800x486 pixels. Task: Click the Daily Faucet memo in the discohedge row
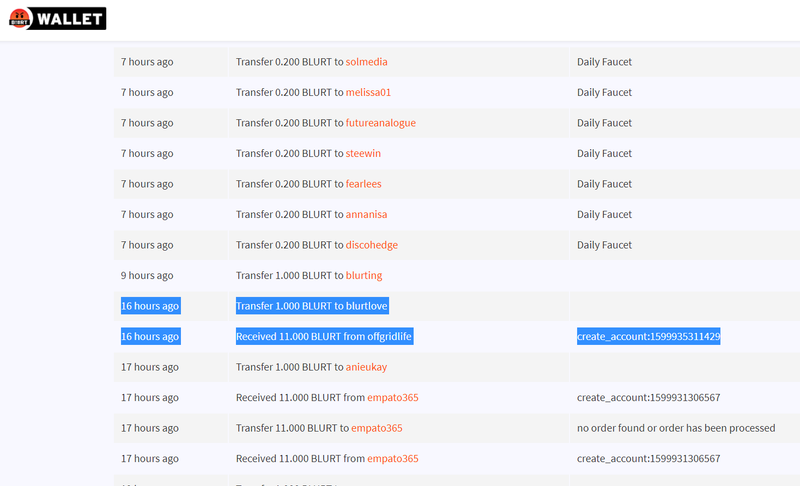tap(604, 245)
